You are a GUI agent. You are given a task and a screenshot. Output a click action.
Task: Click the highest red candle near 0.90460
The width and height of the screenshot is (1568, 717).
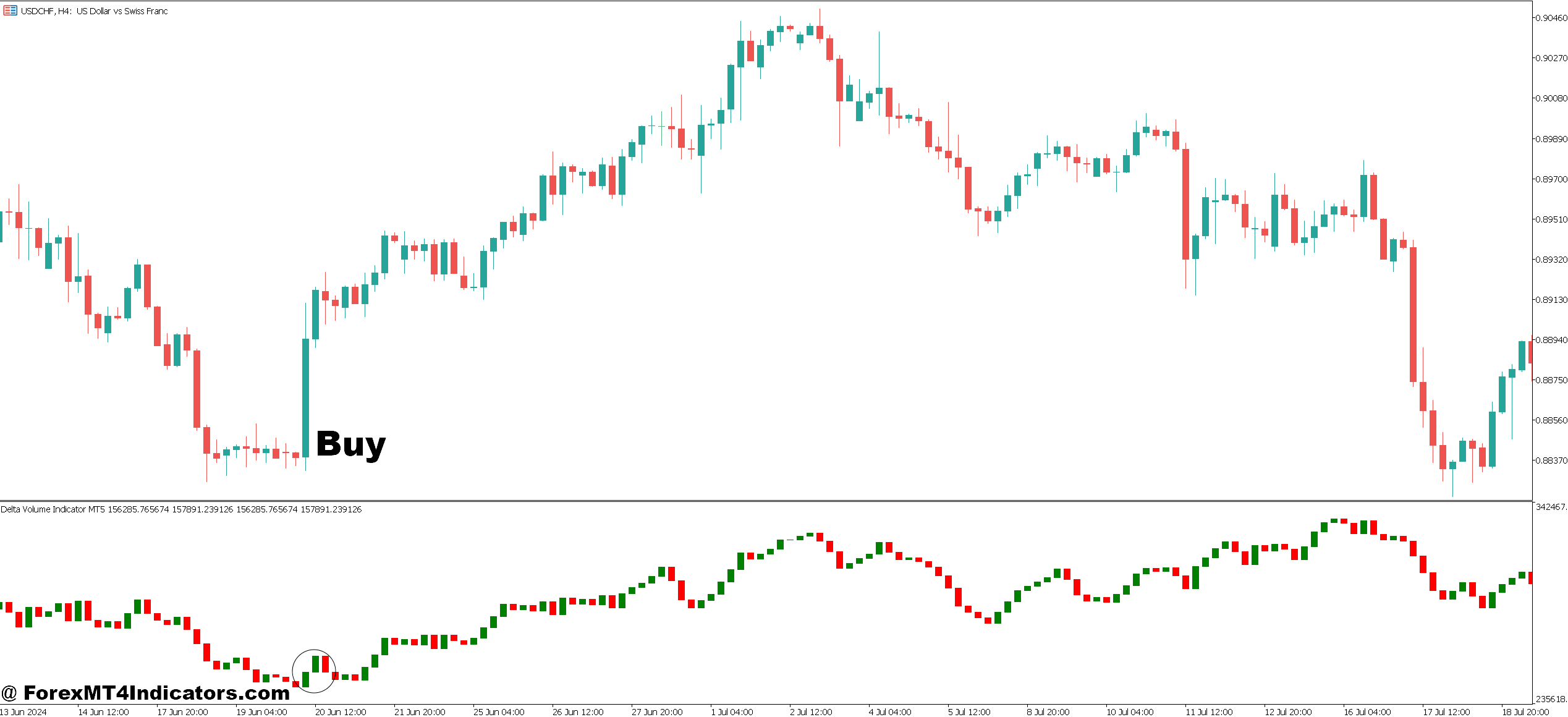point(820,31)
